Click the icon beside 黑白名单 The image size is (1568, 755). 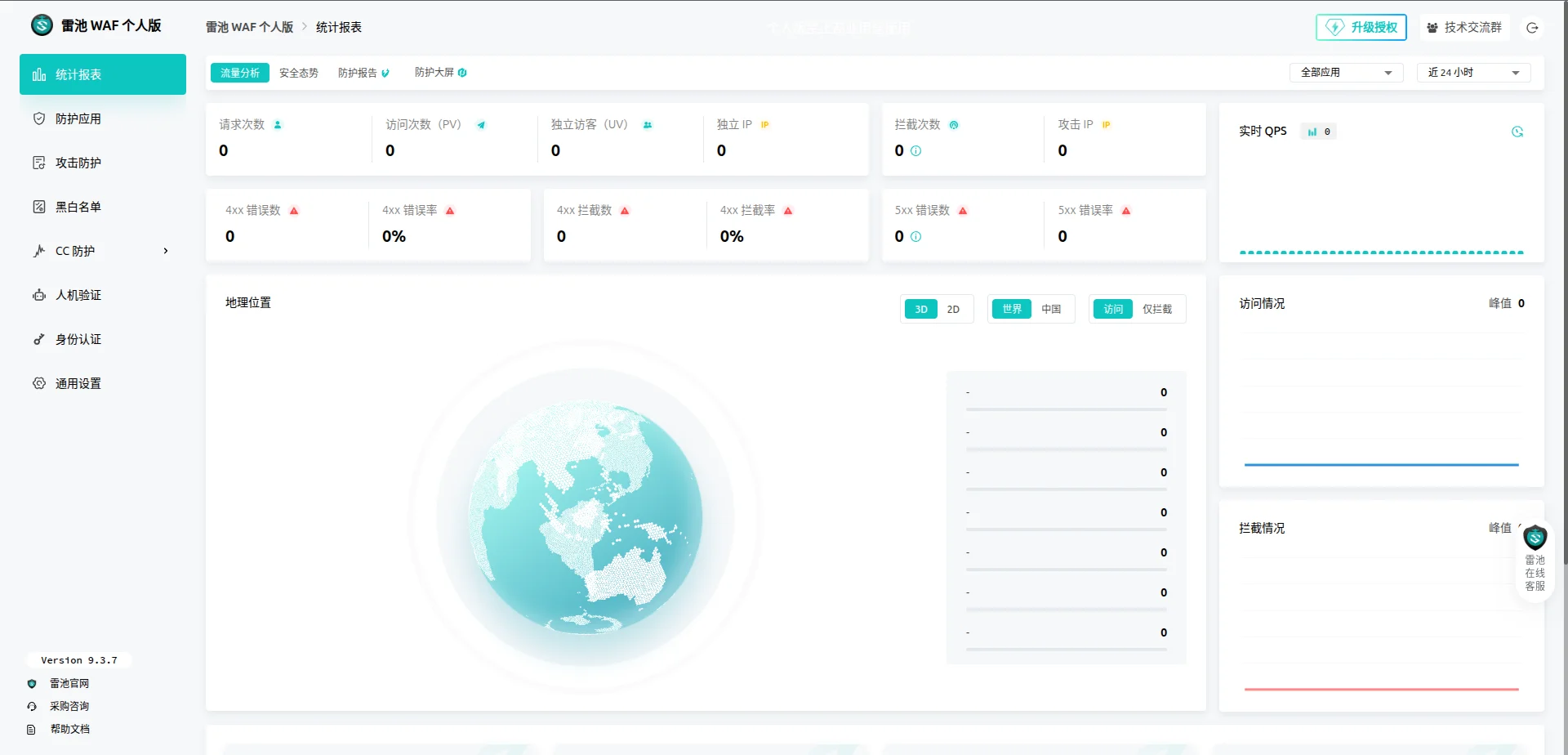click(x=38, y=207)
